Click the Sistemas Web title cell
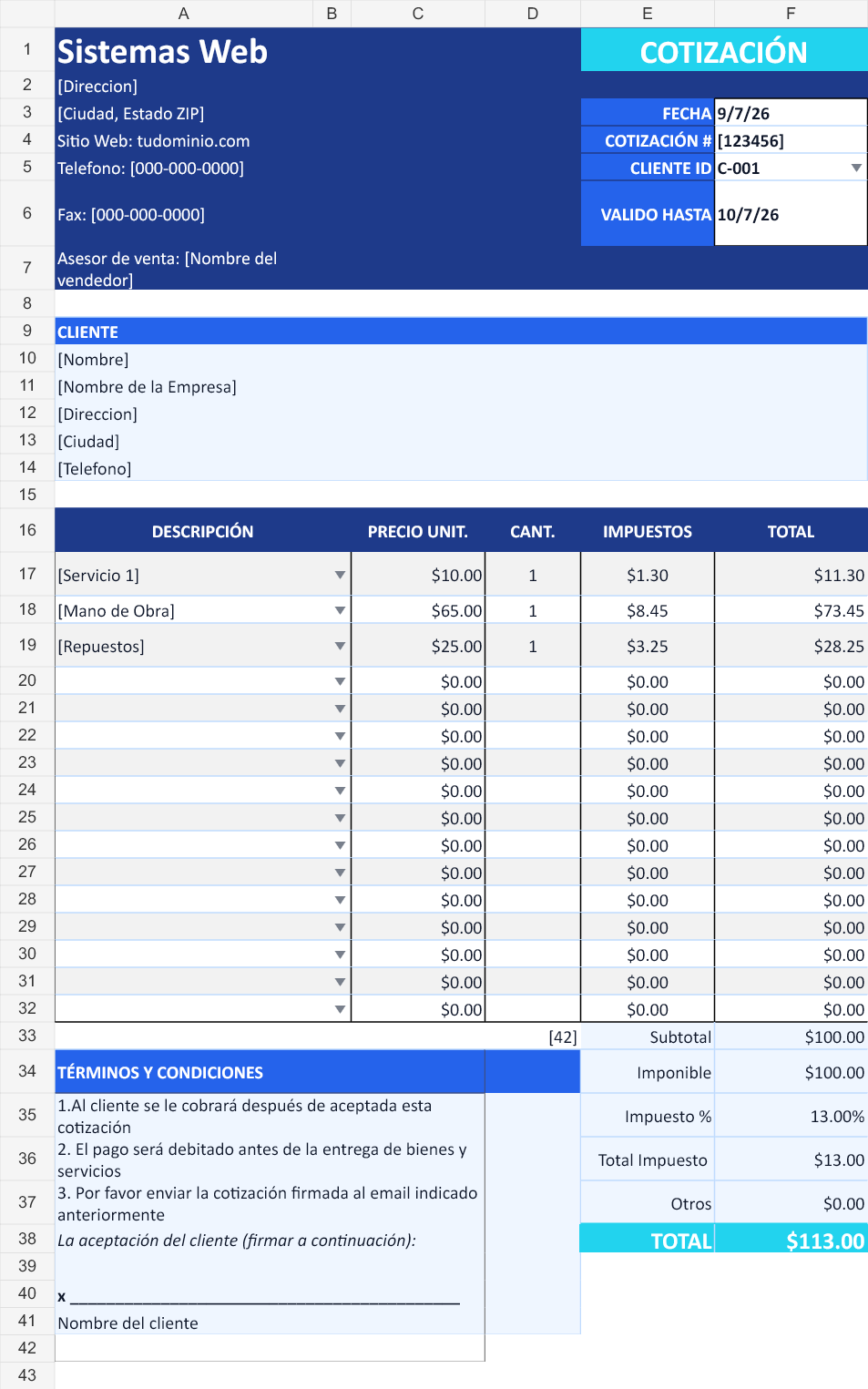The width and height of the screenshot is (868, 1389). (184, 50)
